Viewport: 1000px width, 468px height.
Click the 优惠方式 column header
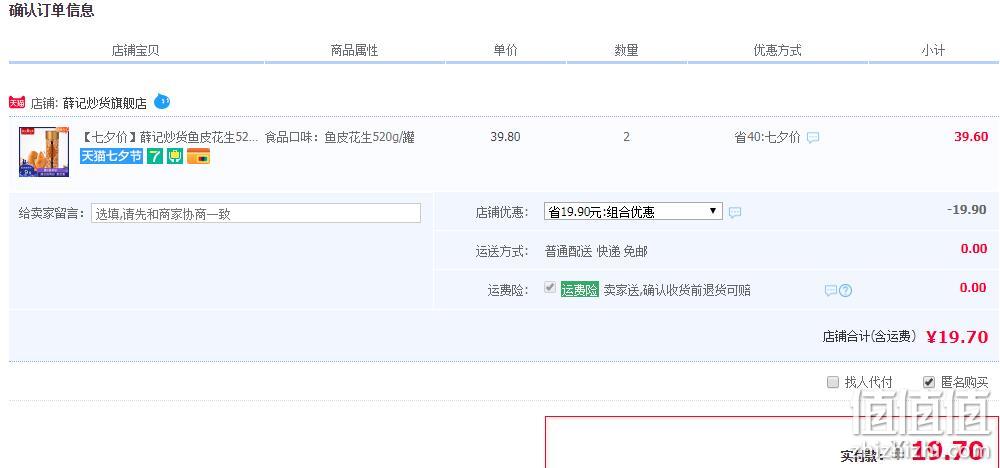tap(777, 50)
